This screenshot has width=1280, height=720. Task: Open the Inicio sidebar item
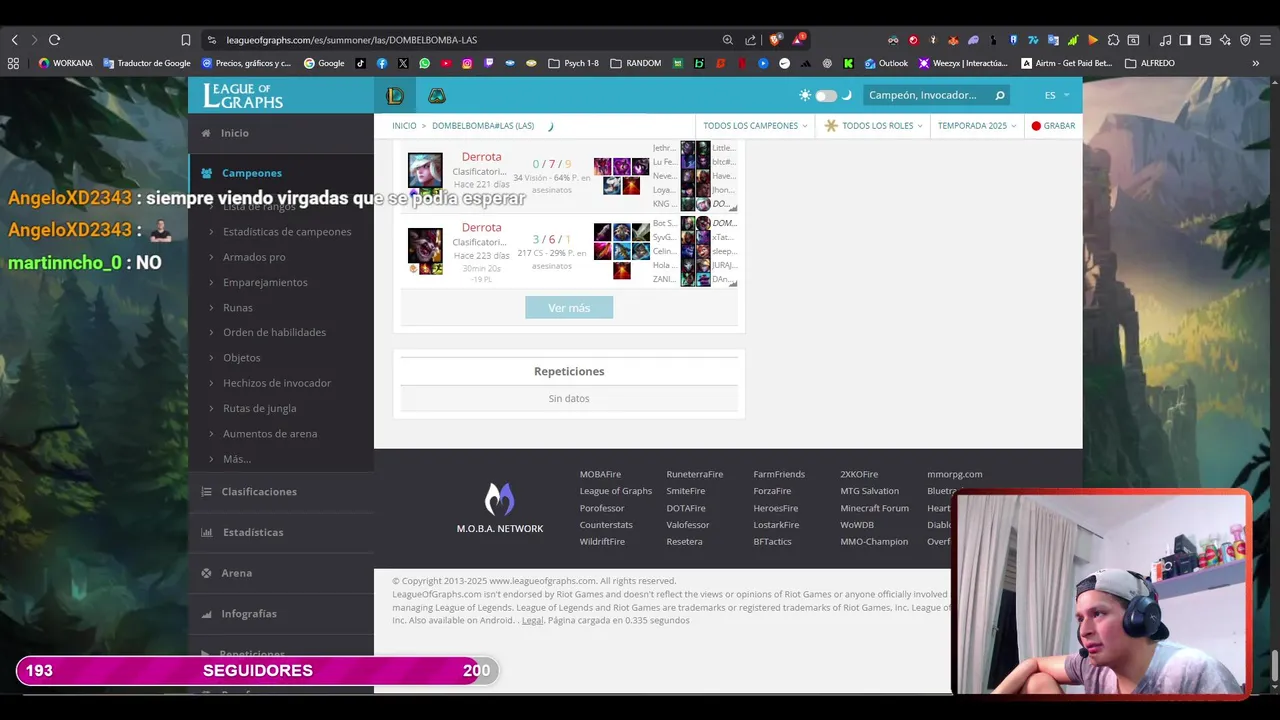click(281, 133)
